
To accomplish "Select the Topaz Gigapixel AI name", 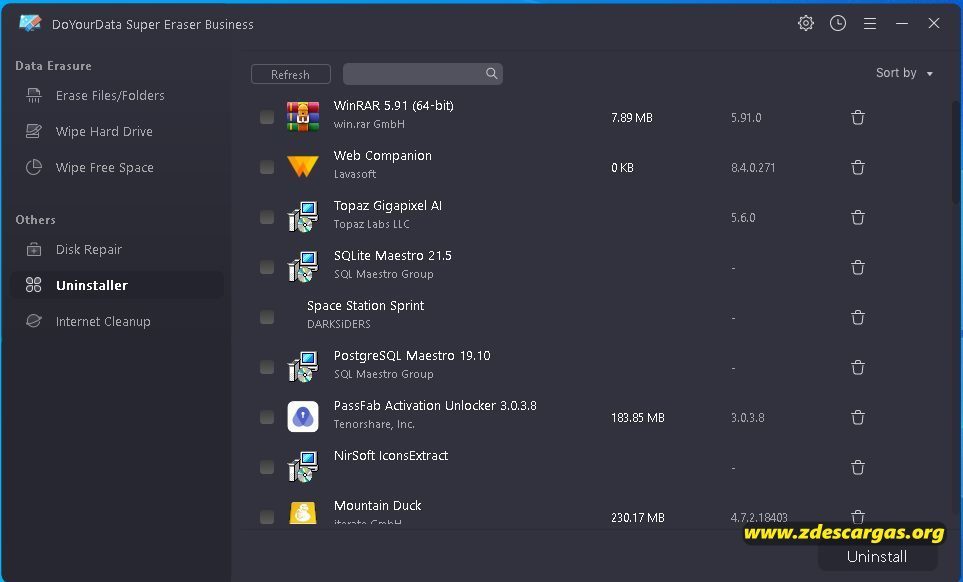I will coord(388,206).
